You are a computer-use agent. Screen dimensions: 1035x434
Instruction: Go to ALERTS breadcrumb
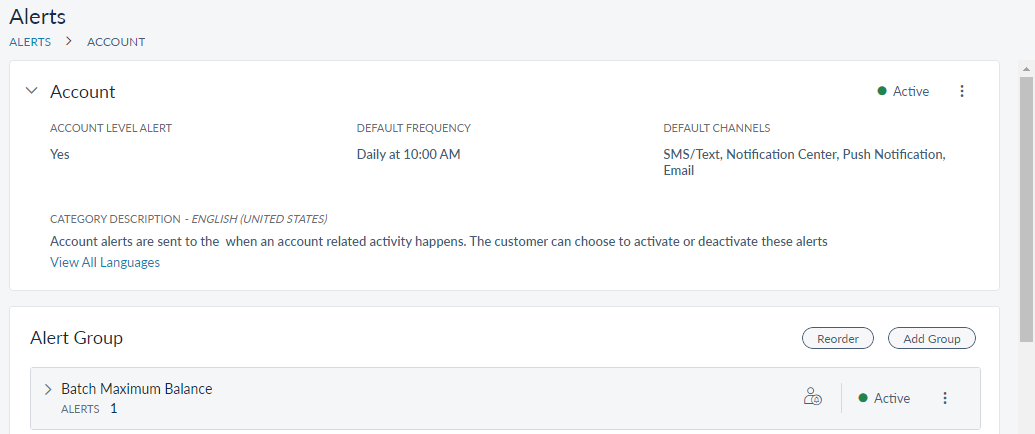pos(30,42)
